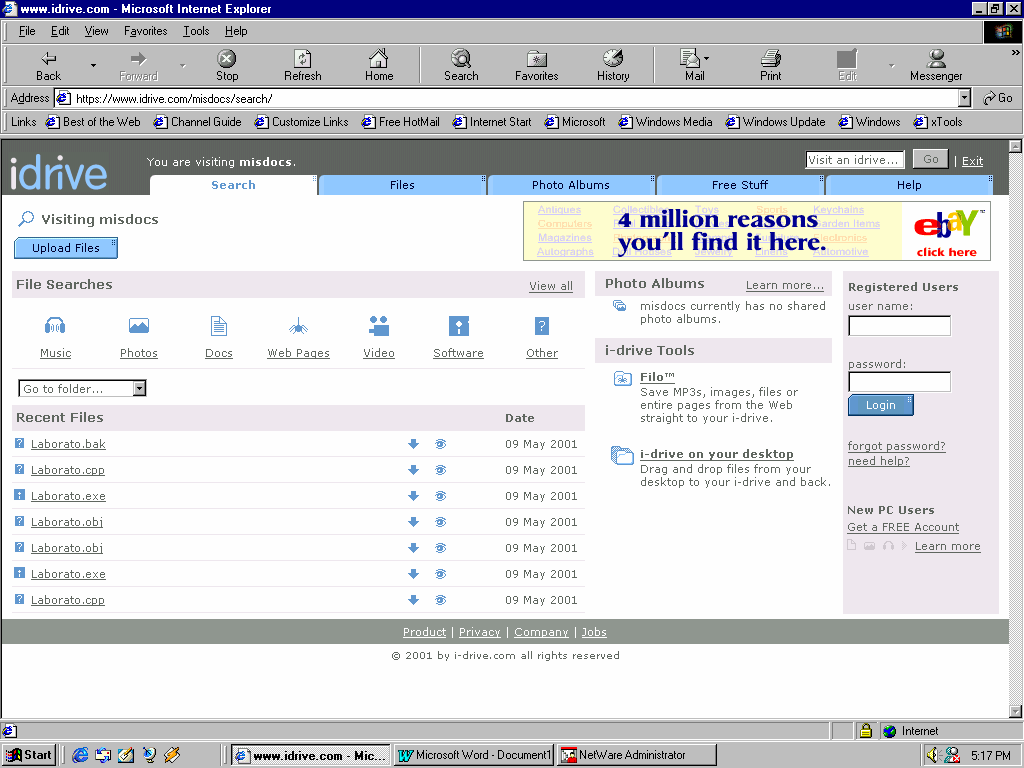
Task: Open the Software file search icon
Action: tap(459, 326)
